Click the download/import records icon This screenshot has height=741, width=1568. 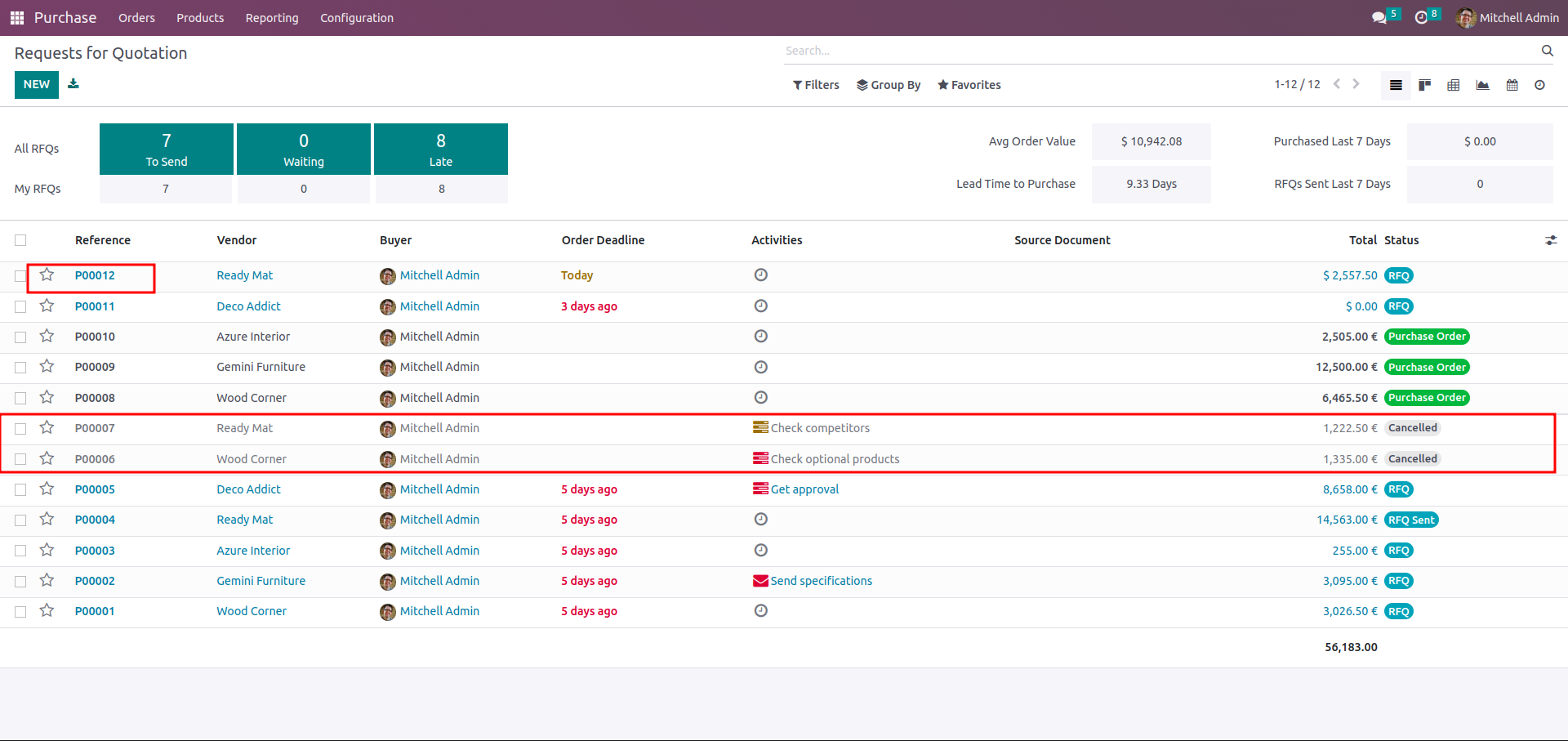coord(73,84)
